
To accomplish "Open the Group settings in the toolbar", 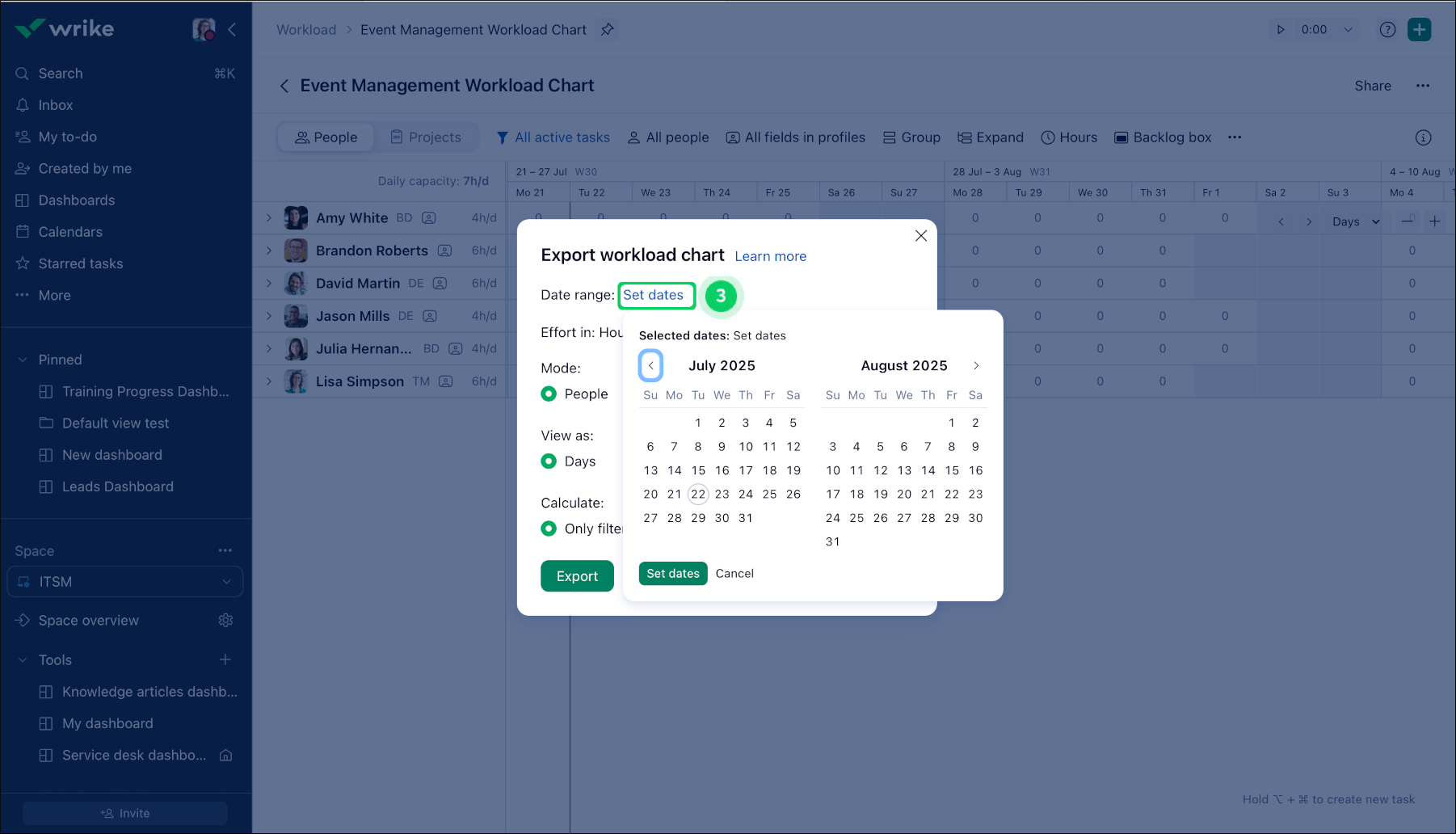I will coord(911,137).
